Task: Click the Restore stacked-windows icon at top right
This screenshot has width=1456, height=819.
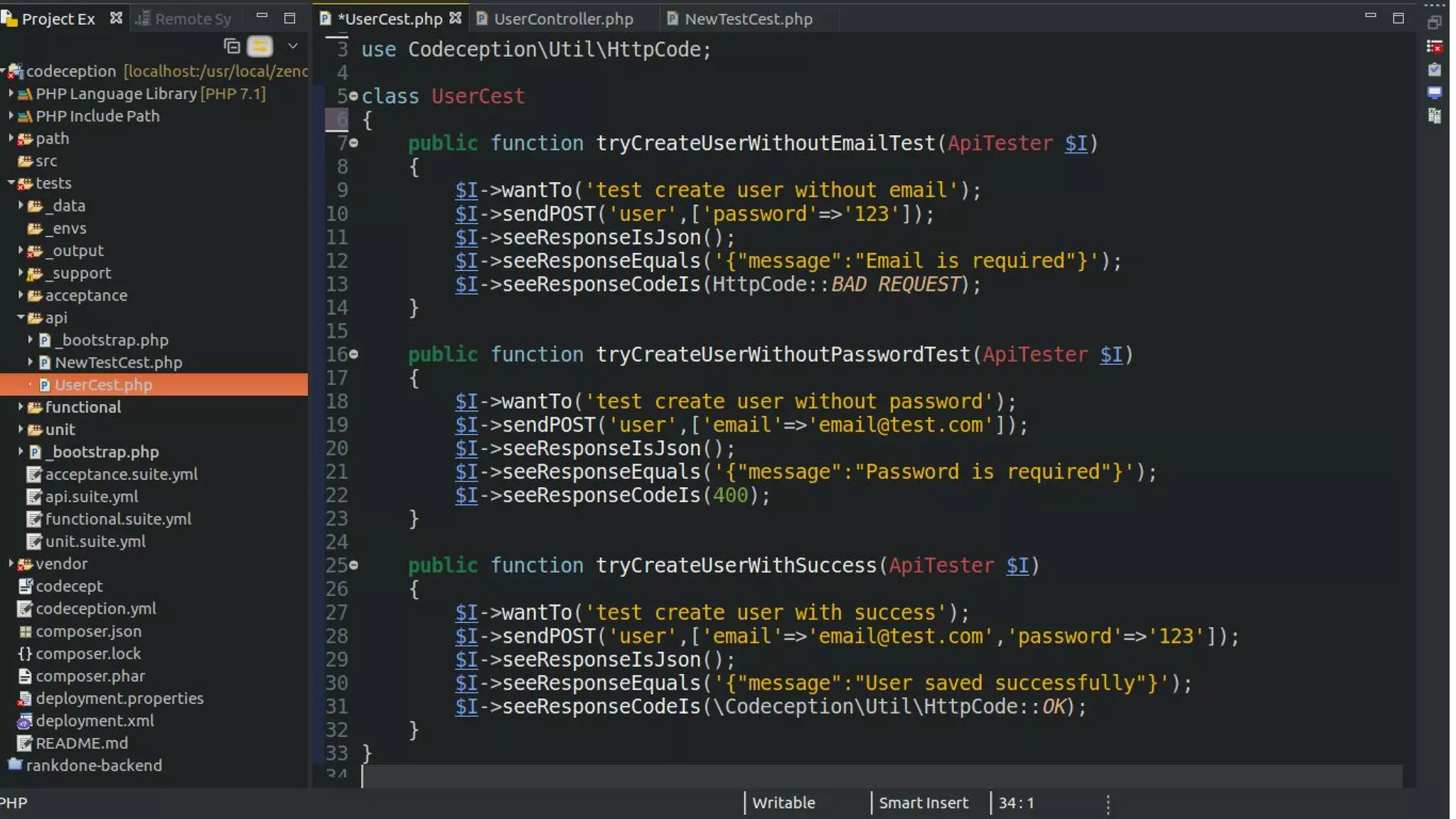Action: [x=1434, y=23]
